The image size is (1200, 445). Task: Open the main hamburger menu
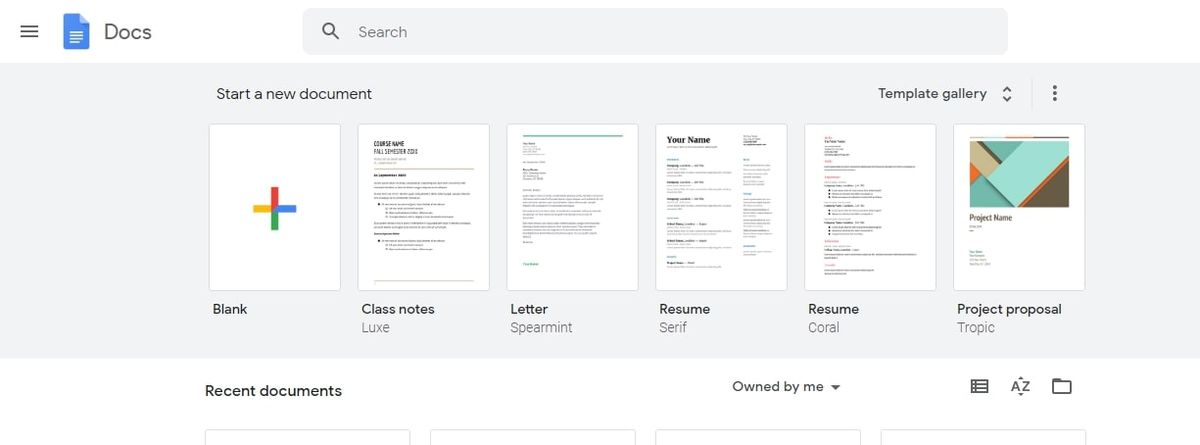click(29, 32)
